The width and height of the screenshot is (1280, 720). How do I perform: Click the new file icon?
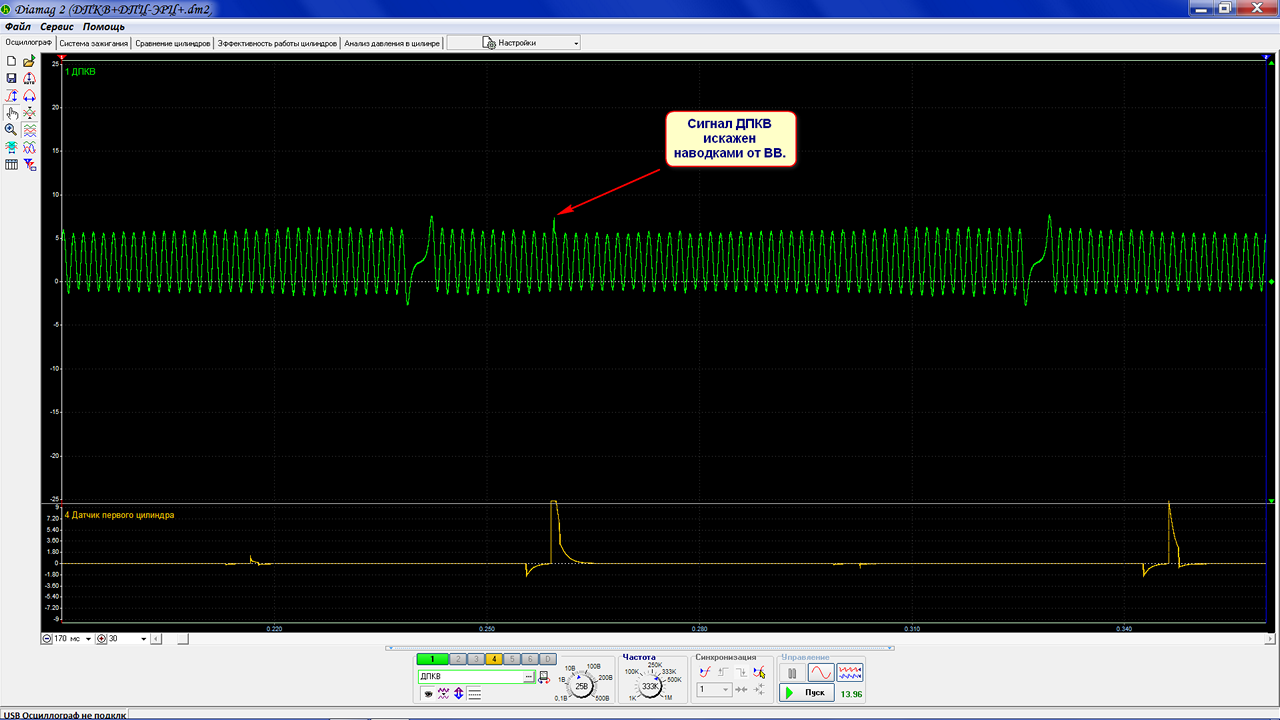[x=11, y=61]
